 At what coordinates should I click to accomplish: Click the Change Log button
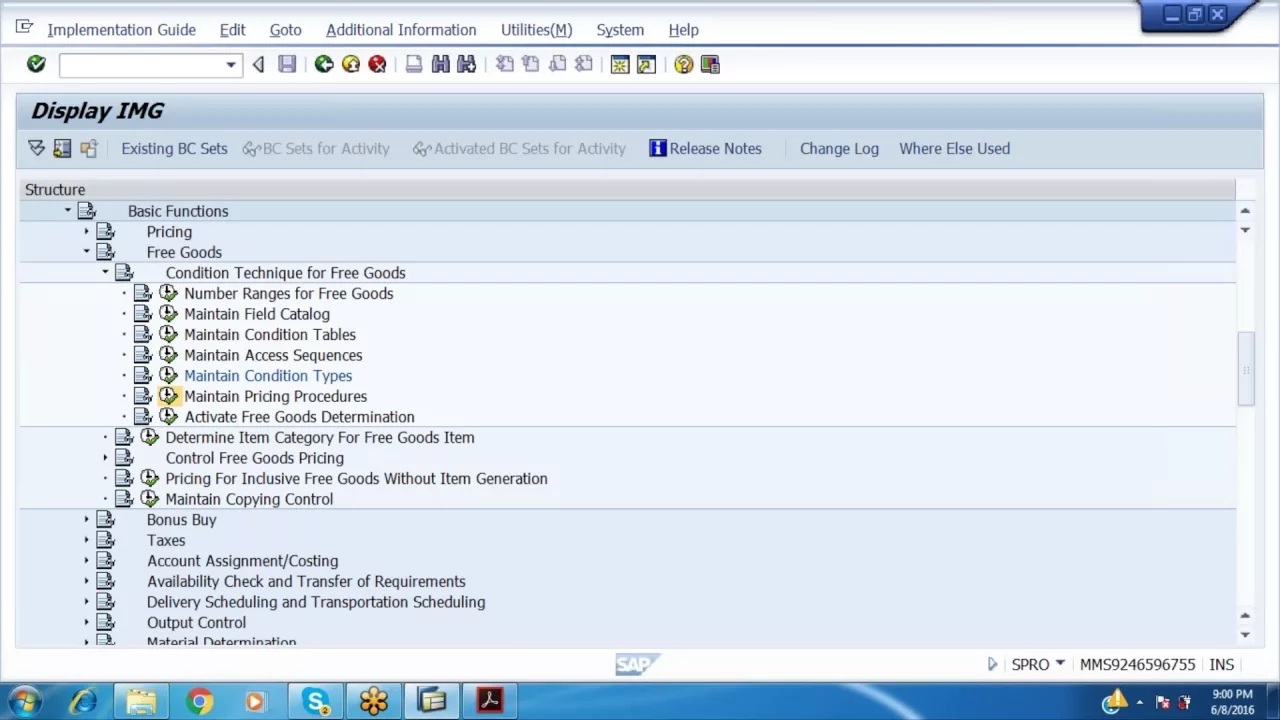coord(839,148)
